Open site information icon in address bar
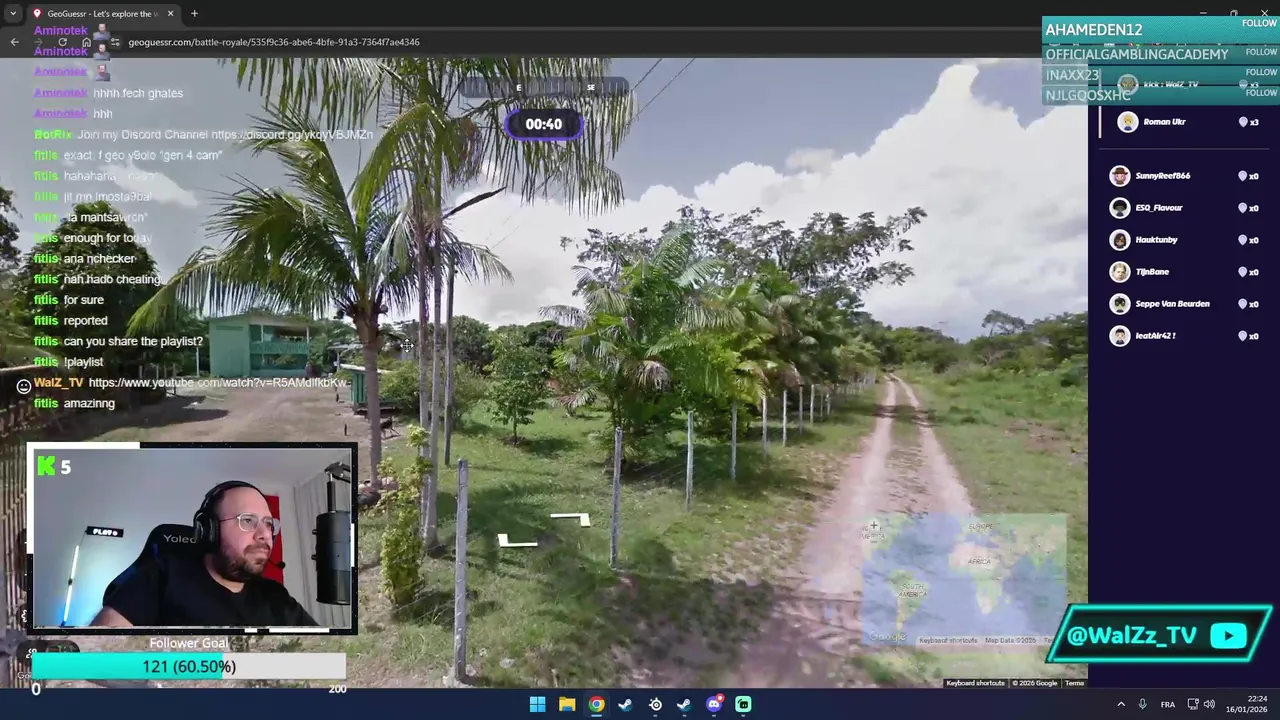1280x720 pixels. click(x=116, y=42)
